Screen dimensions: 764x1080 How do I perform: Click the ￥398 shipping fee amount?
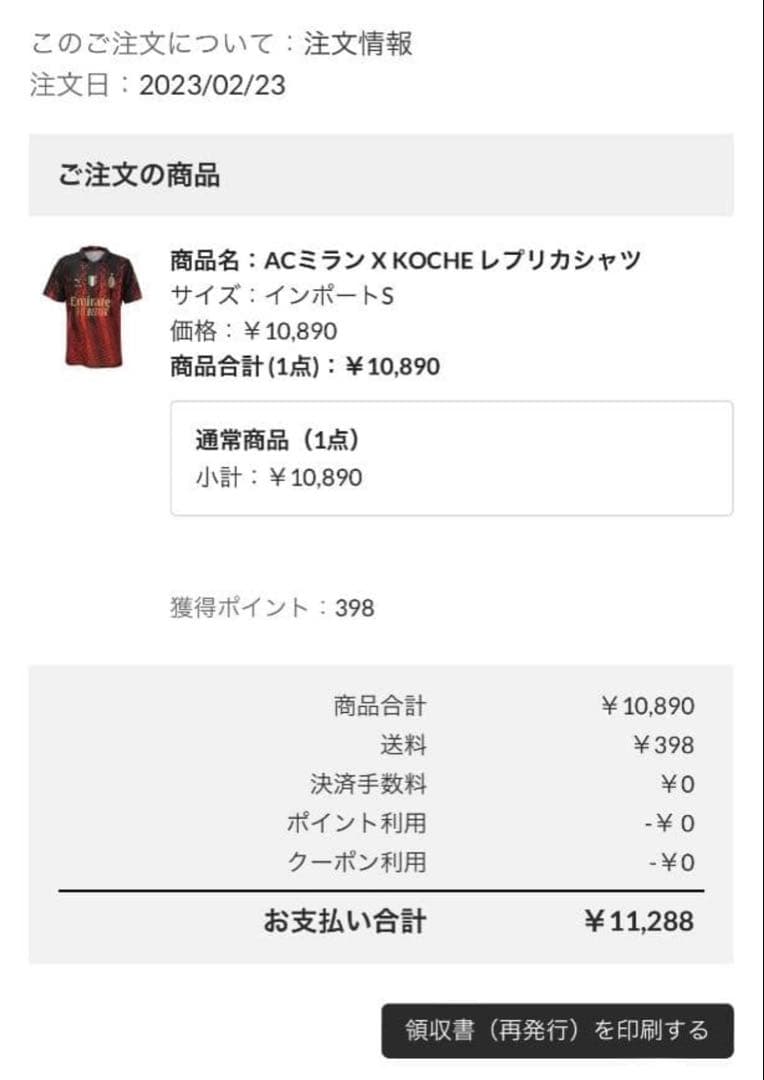click(x=663, y=745)
